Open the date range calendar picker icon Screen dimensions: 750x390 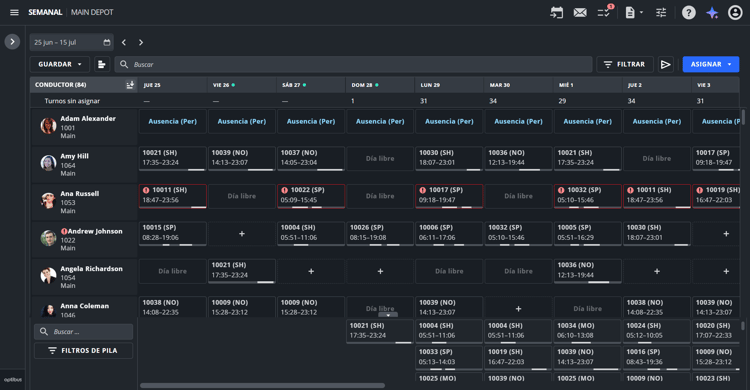tap(107, 43)
